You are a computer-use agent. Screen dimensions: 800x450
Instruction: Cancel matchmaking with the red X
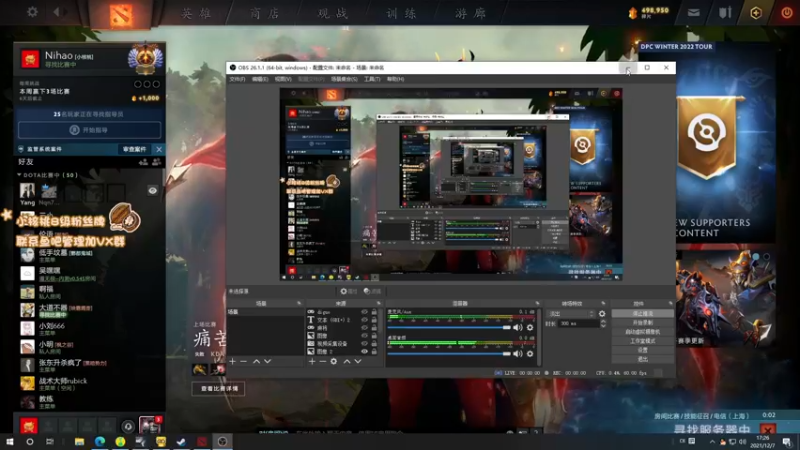coord(768,429)
